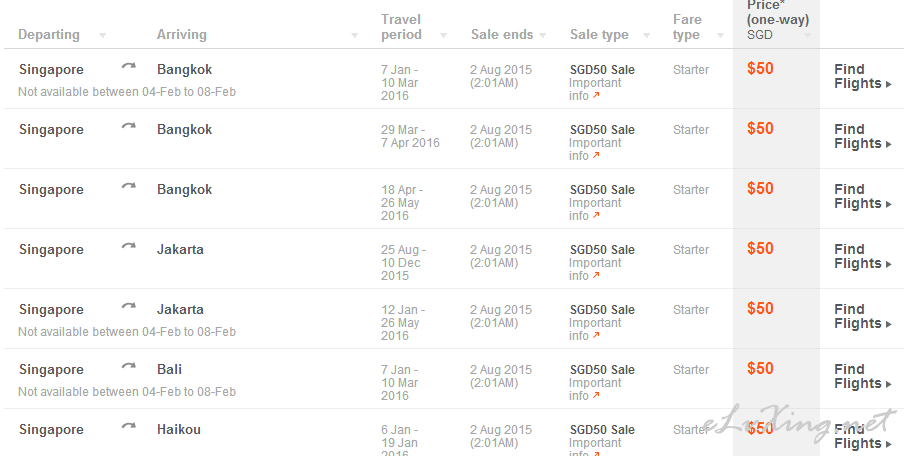
Task: Open the Sale type filter arrow
Action: click(647, 36)
